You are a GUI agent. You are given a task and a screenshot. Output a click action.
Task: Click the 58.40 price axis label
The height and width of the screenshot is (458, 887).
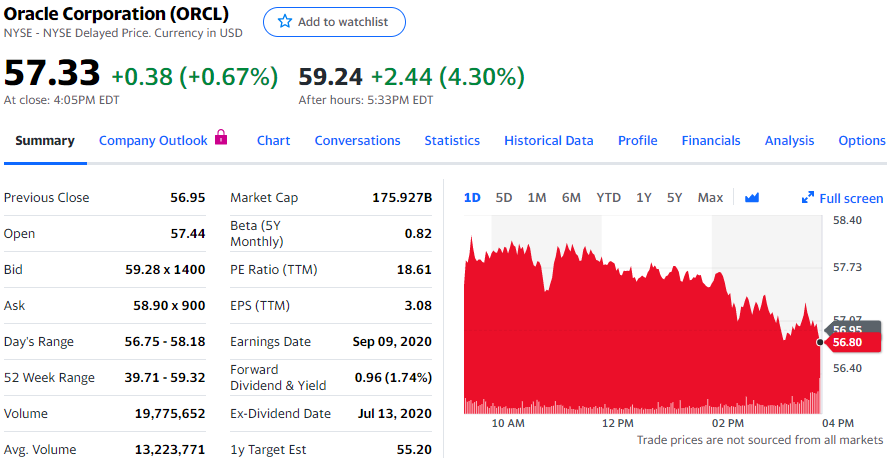[x=848, y=220]
